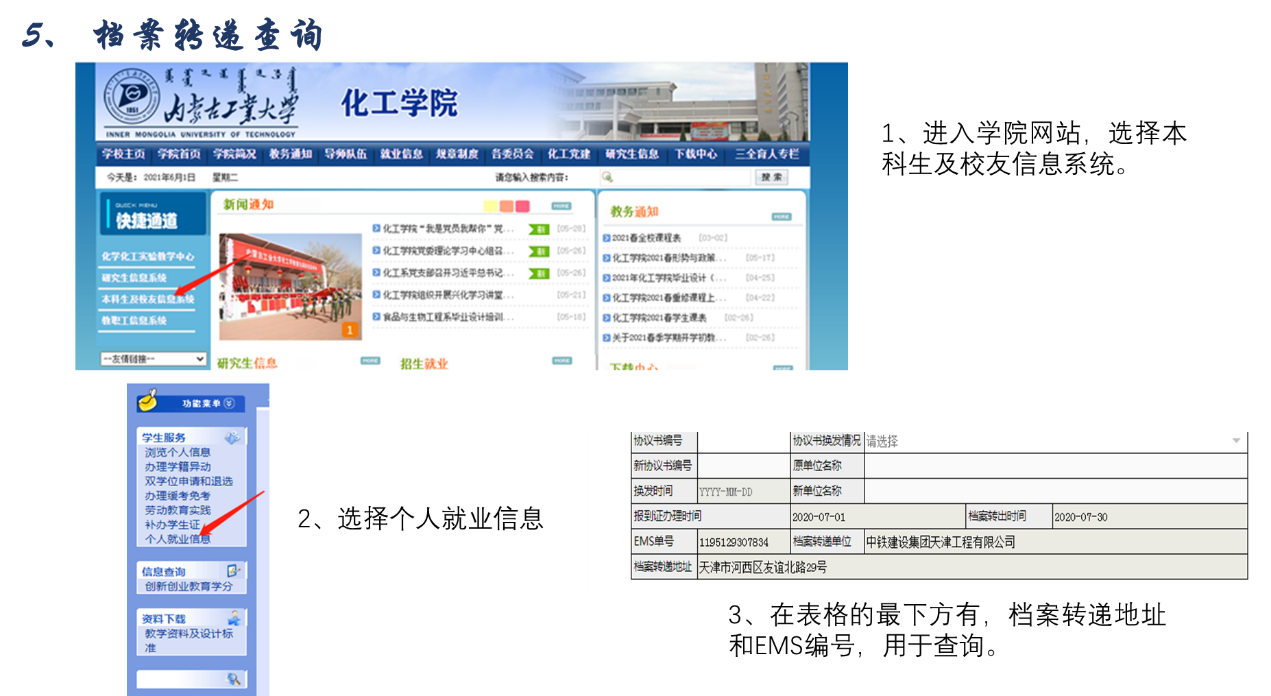Open the 就业信息 navigation menu item
The image size is (1271, 696).
click(x=401, y=154)
